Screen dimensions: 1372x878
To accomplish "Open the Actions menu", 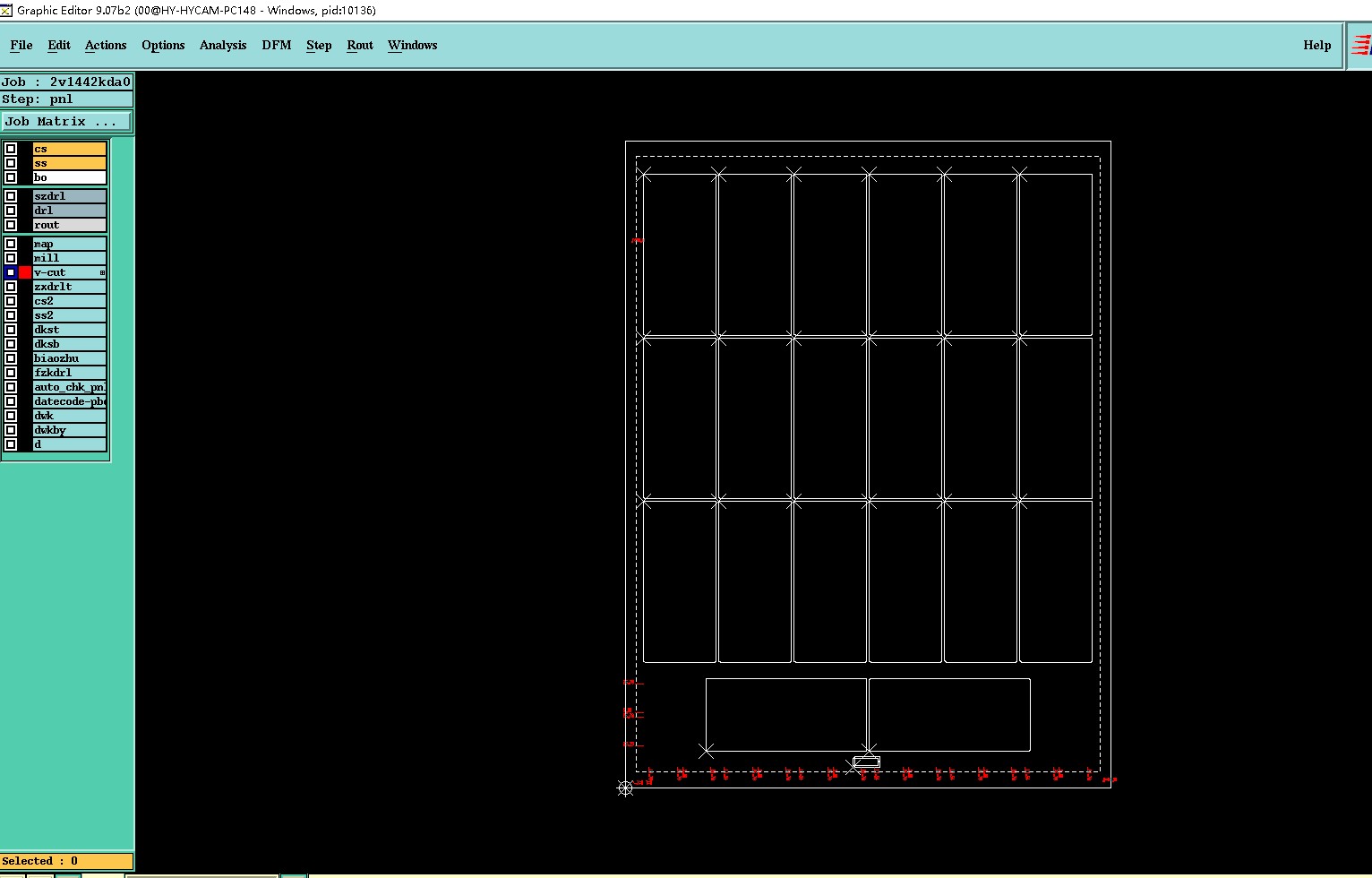I will pyautogui.click(x=106, y=45).
